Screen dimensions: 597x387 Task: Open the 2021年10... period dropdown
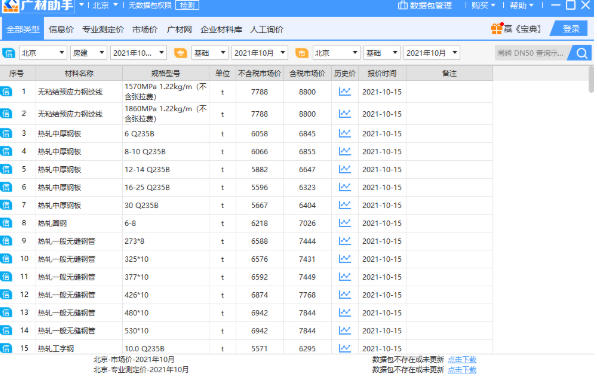[x=138, y=53]
